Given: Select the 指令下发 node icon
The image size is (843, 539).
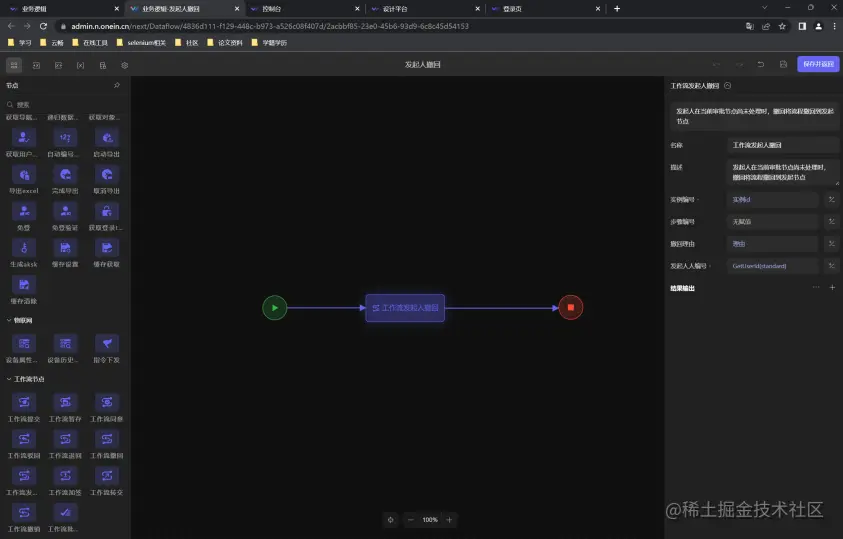Looking at the screenshot, I should click(106, 343).
